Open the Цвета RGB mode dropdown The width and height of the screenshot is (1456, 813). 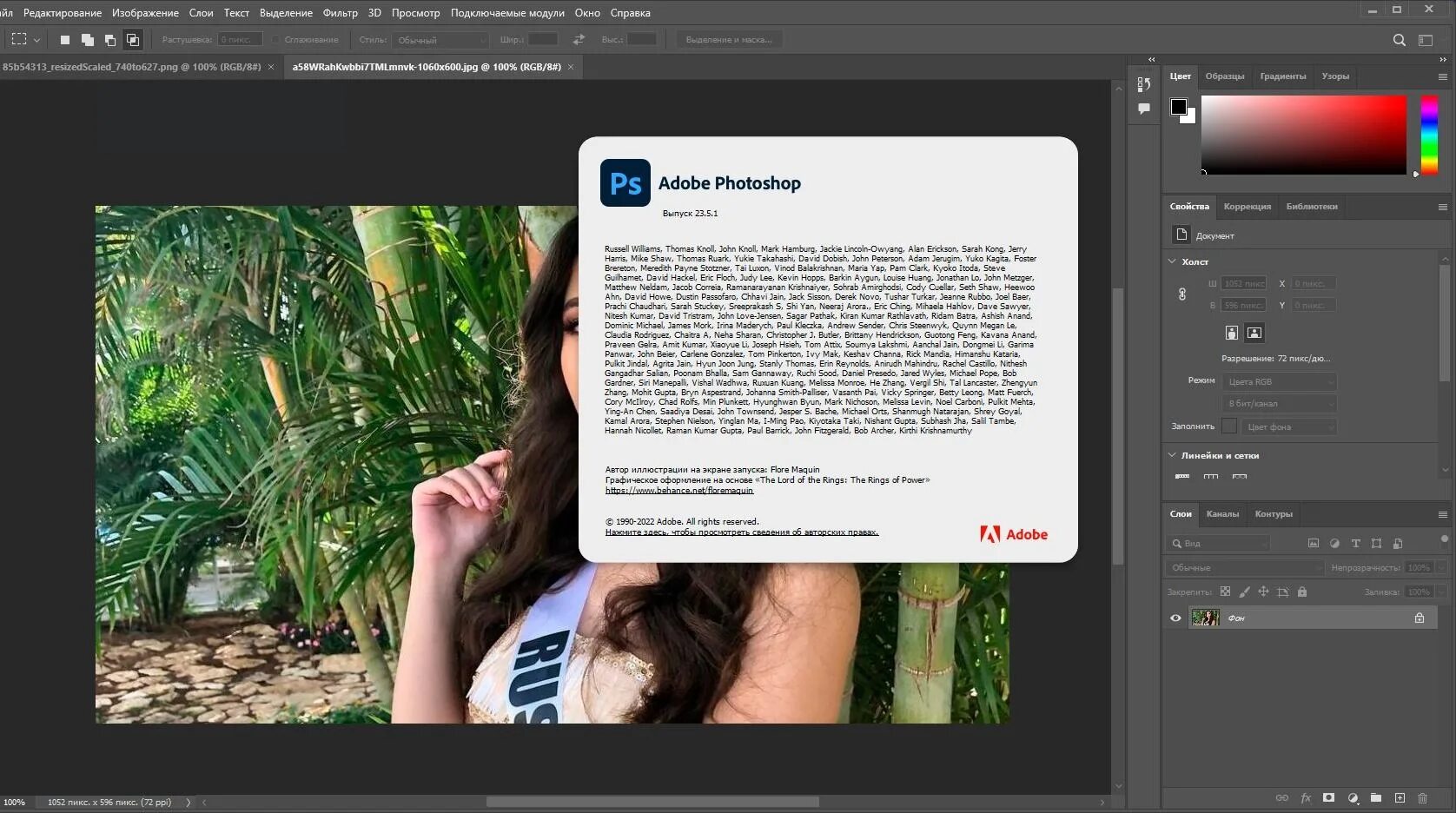[1279, 382]
